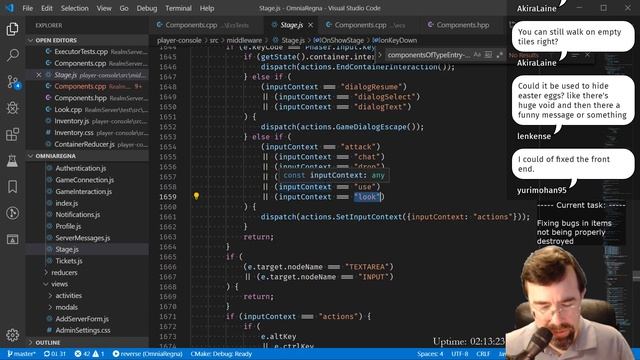Open AddServerForm.js file in tree

(82, 319)
